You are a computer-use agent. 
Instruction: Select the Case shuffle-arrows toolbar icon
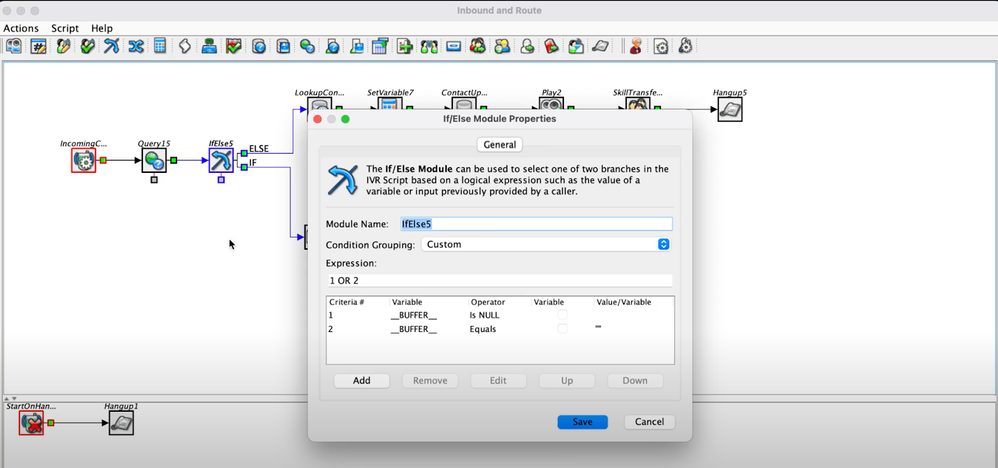pyautogui.click(x=136, y=46)
